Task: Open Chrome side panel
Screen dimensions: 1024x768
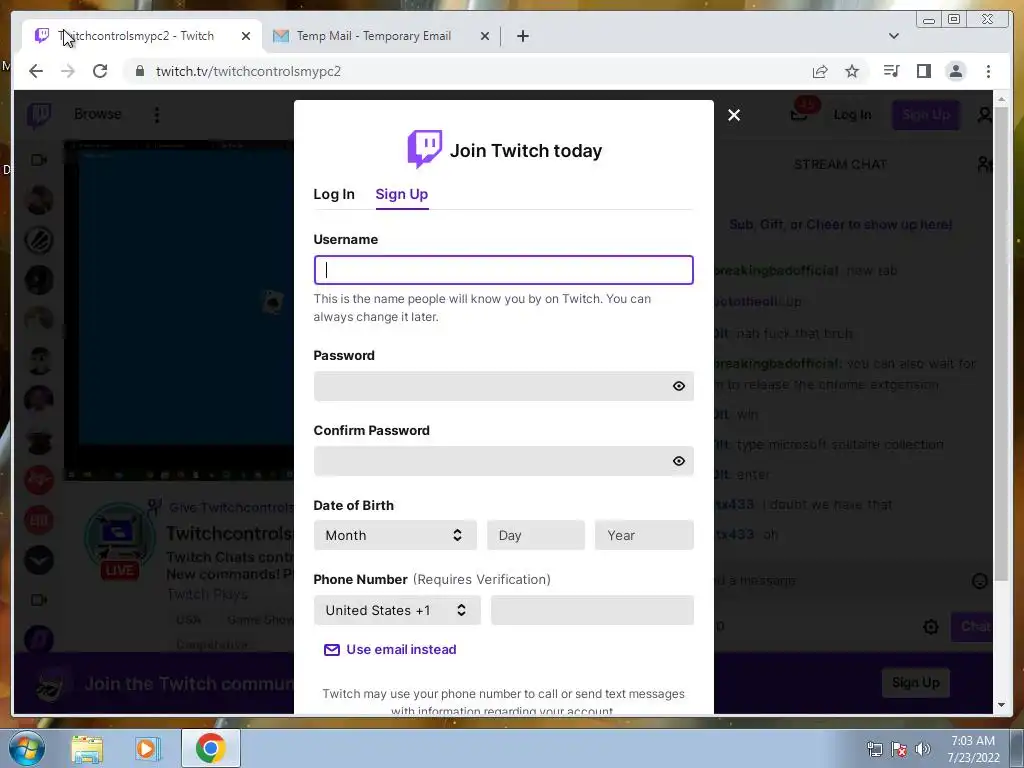Action: click(923, 71)
